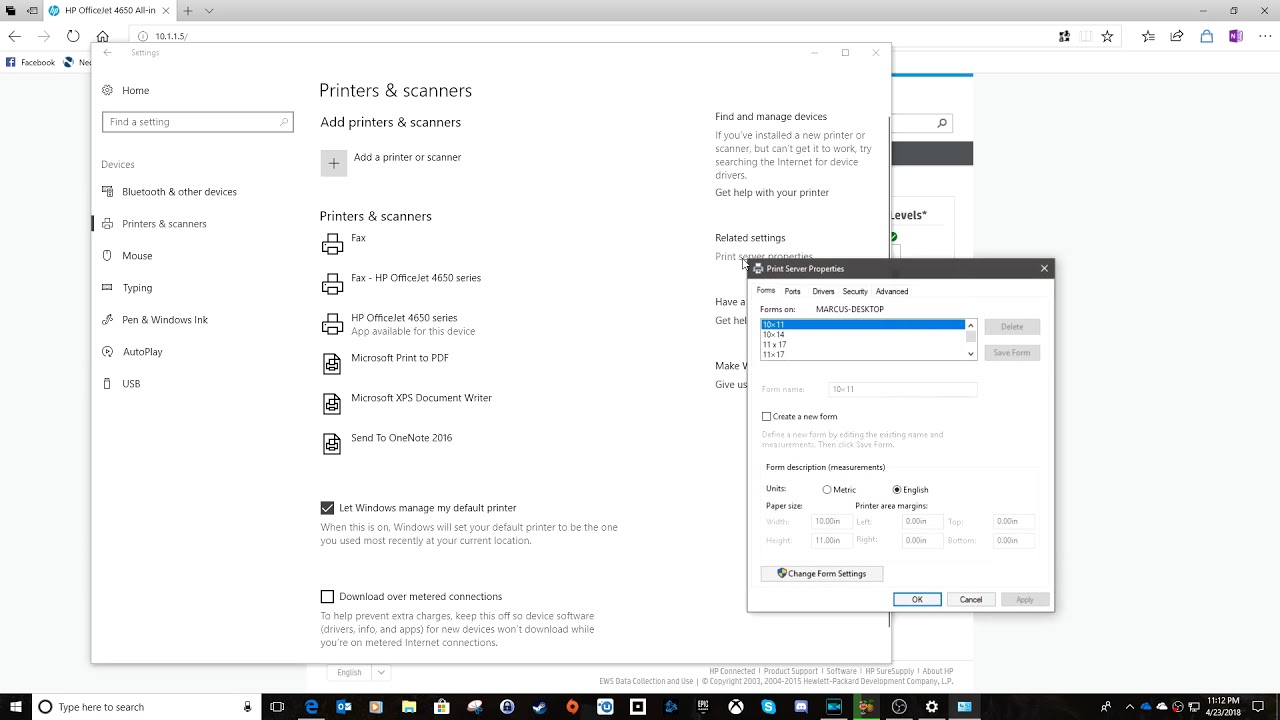Refresh the Edge browser page
The height and width of the screenshot is (720, 1280).
tap(73, 36)
